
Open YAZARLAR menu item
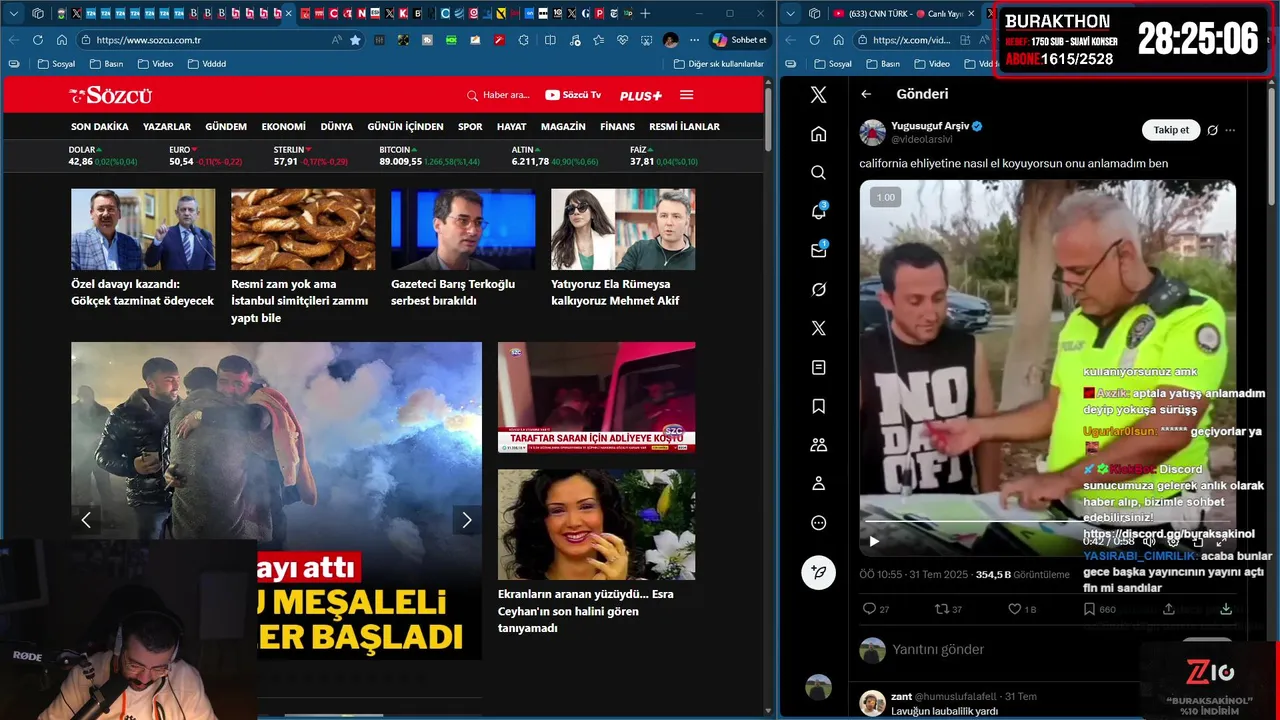click(x=167, y=127)
